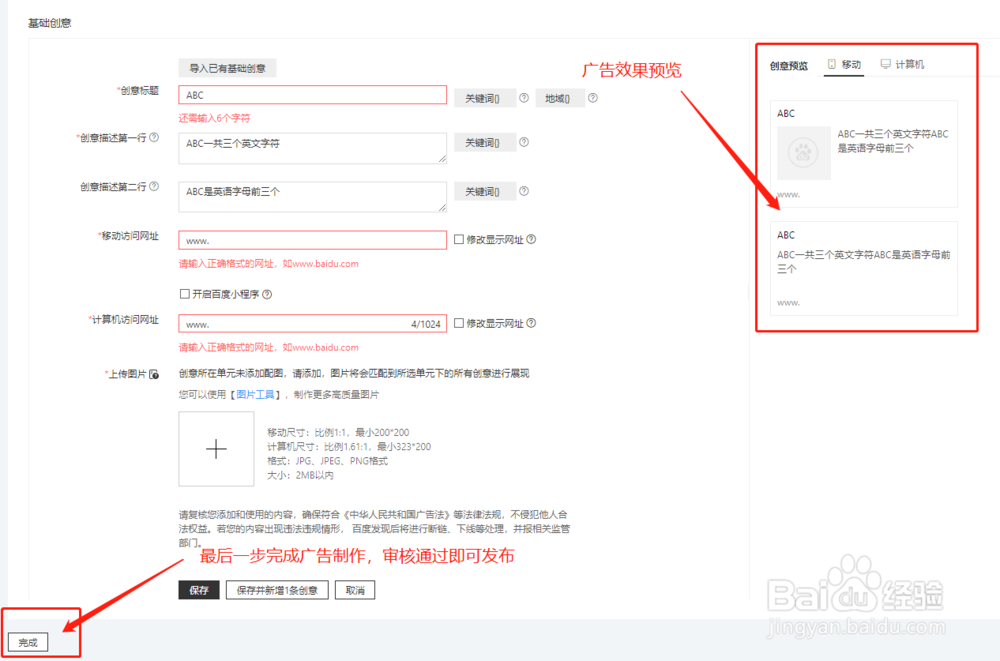Switch to the 移动 preview tab
Image resolution: width=1000 pixels, height=661 pixels.
coord(845,62)
